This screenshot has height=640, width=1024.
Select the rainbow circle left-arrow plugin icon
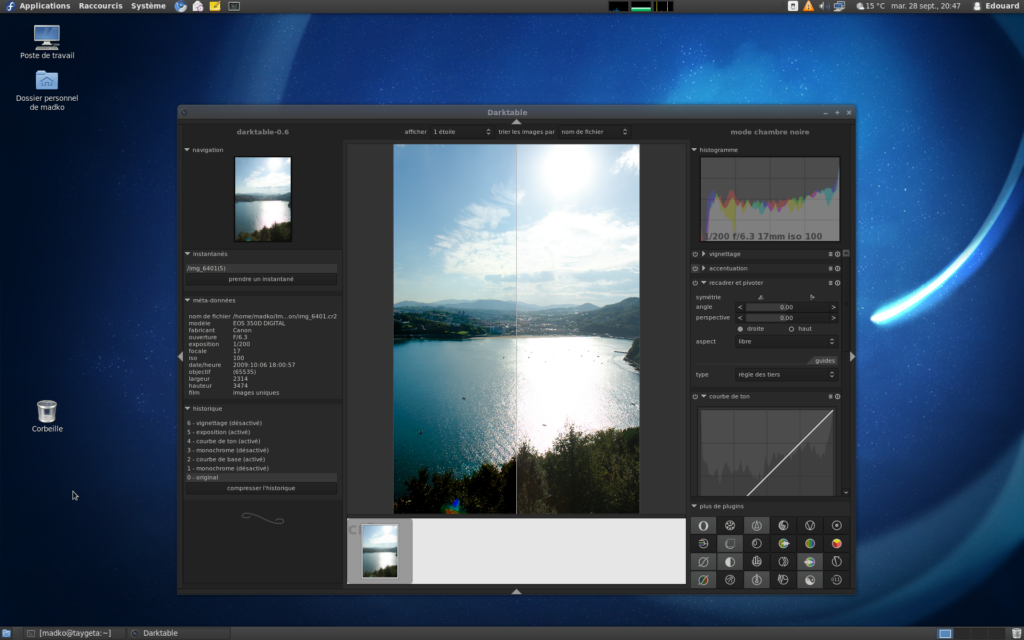(x=810, y=562)
